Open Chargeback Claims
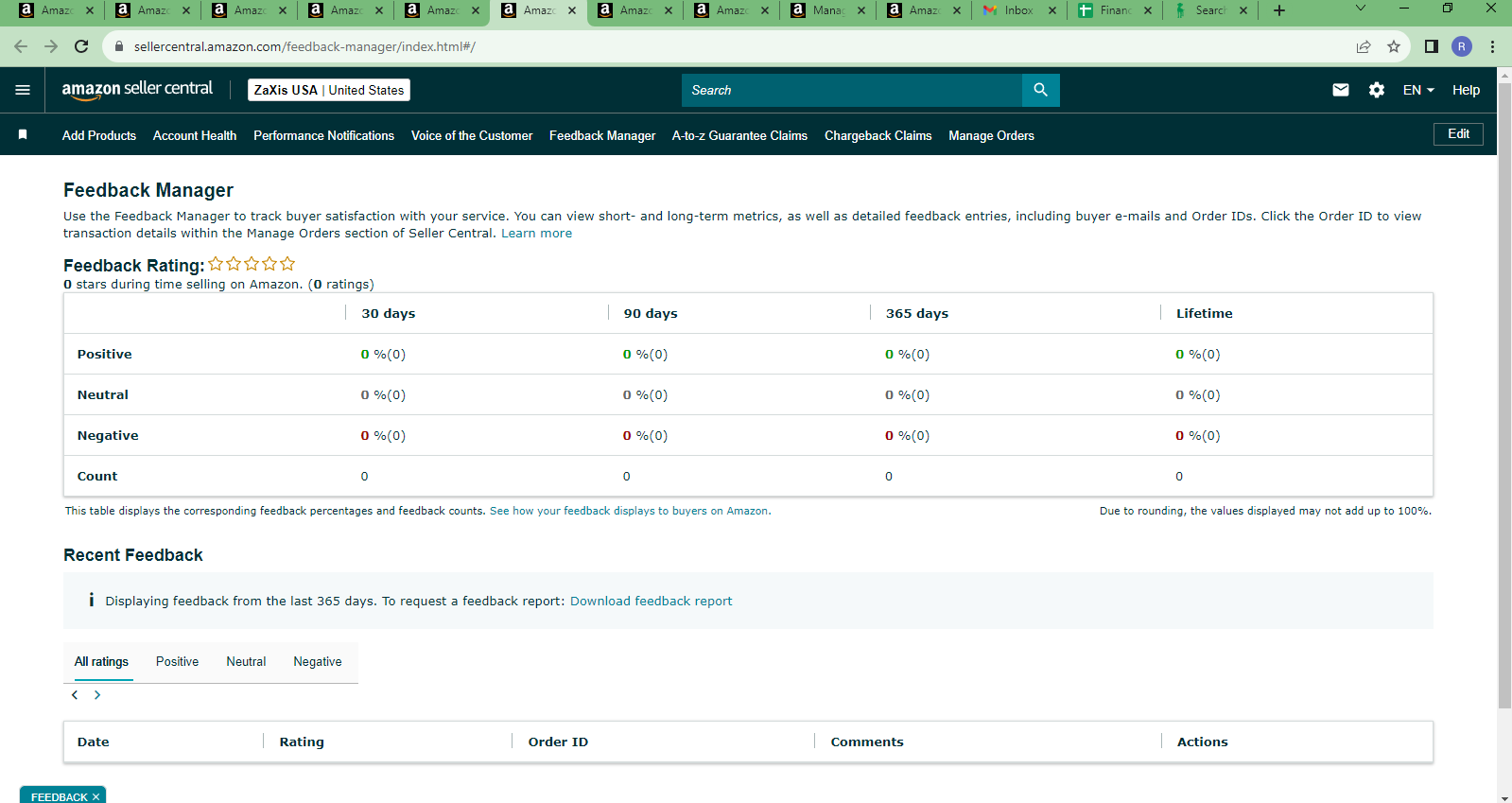This screenshot has width=1512, height=803. [x=878, y=135]
